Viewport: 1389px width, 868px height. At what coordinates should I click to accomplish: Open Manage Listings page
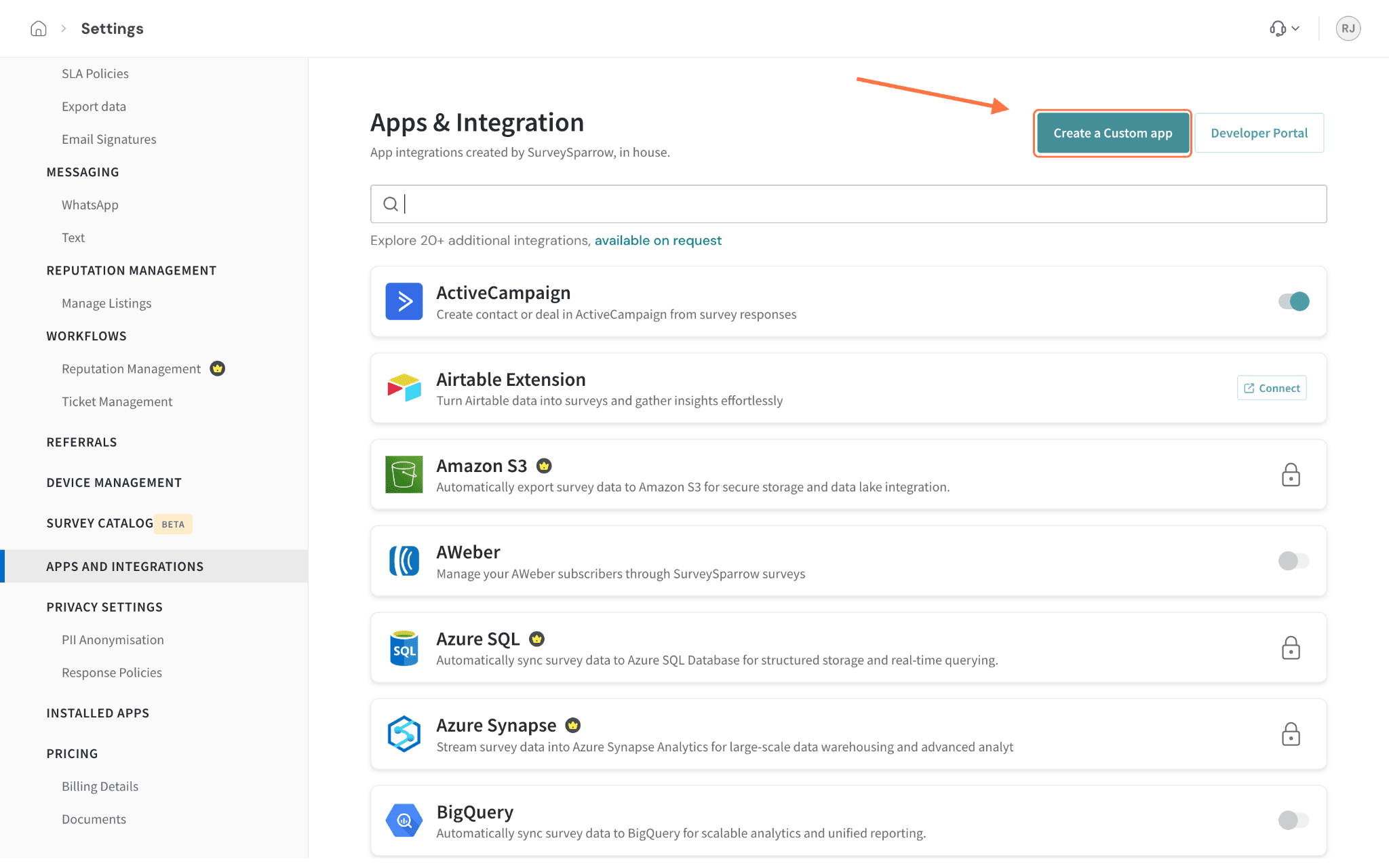point(106,303)
